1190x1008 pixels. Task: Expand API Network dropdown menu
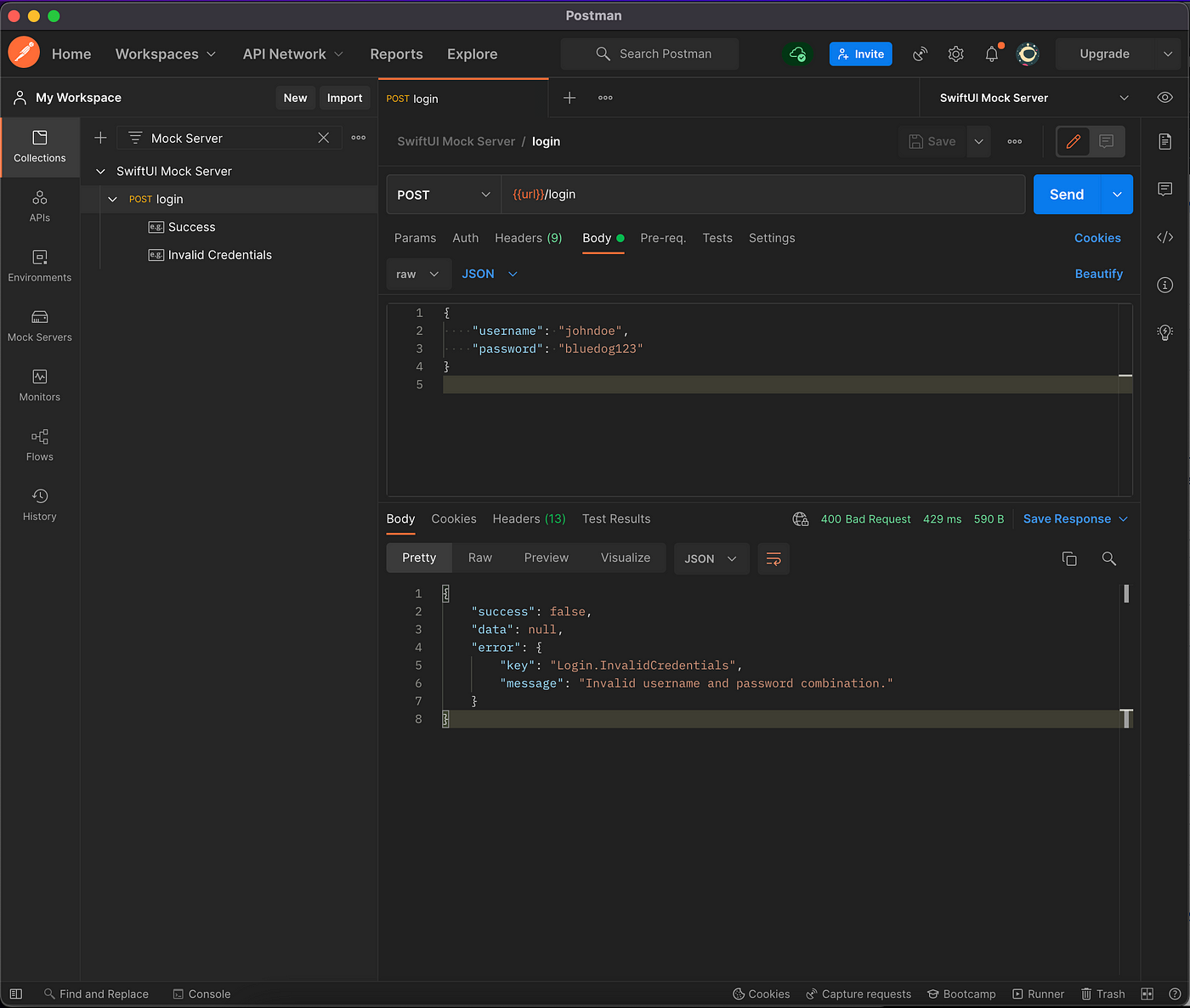coord(293,54)
